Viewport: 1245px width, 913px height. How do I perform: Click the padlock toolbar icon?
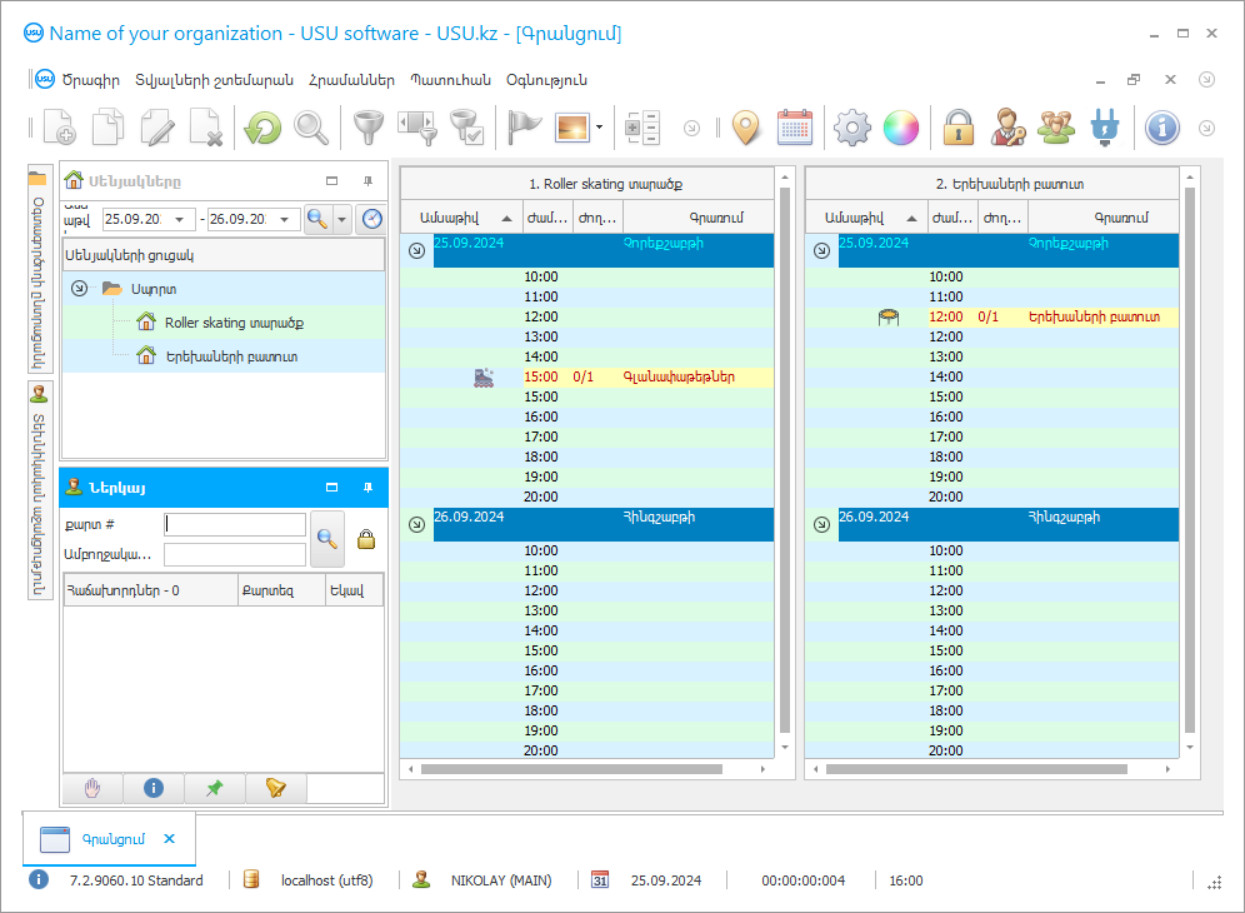pyautogui.click(x=958, y=128)
